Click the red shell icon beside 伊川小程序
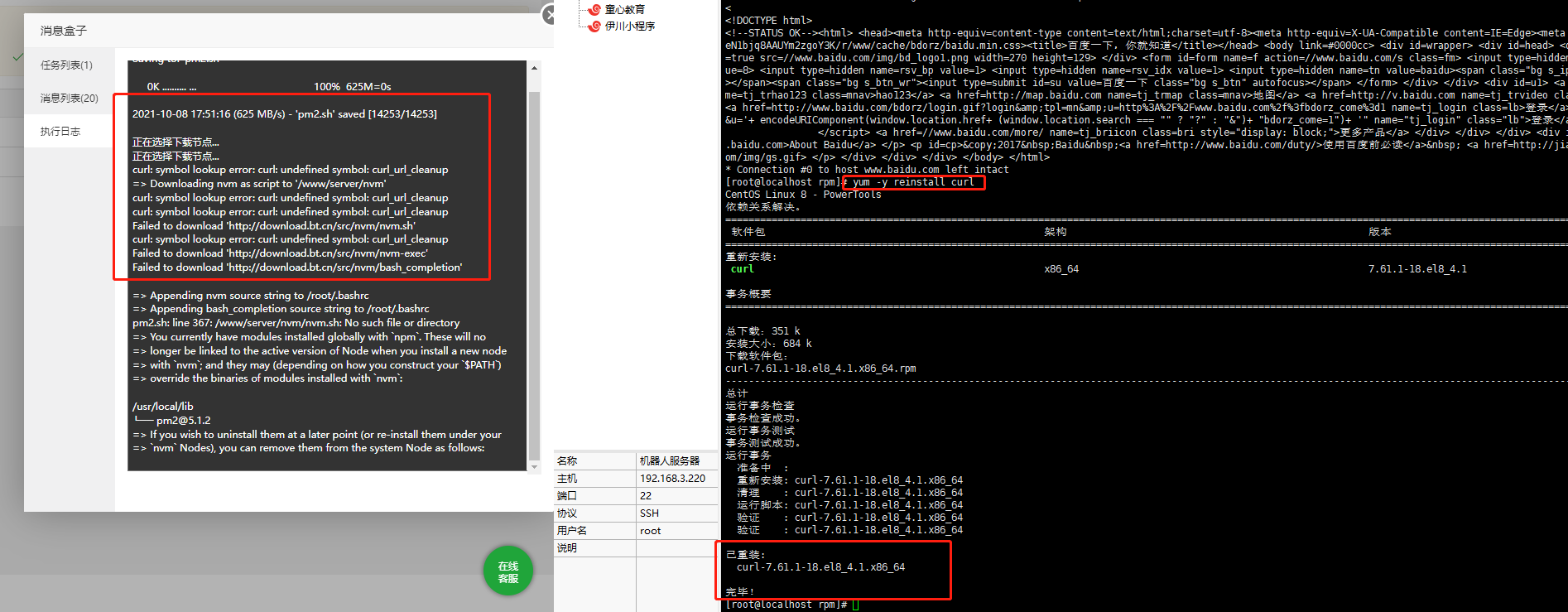The image size is (1568, 612). [x=594, y=27]
